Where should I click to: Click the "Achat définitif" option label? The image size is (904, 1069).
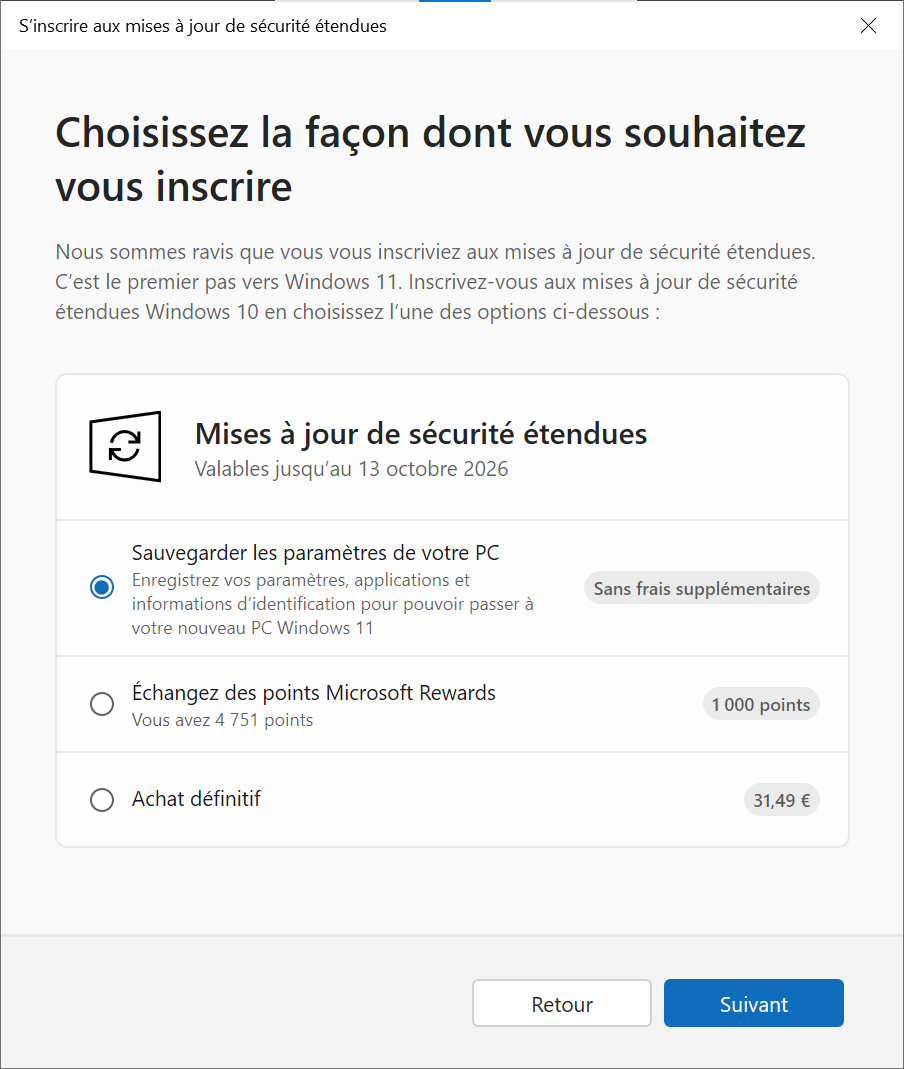coord(196,799)
